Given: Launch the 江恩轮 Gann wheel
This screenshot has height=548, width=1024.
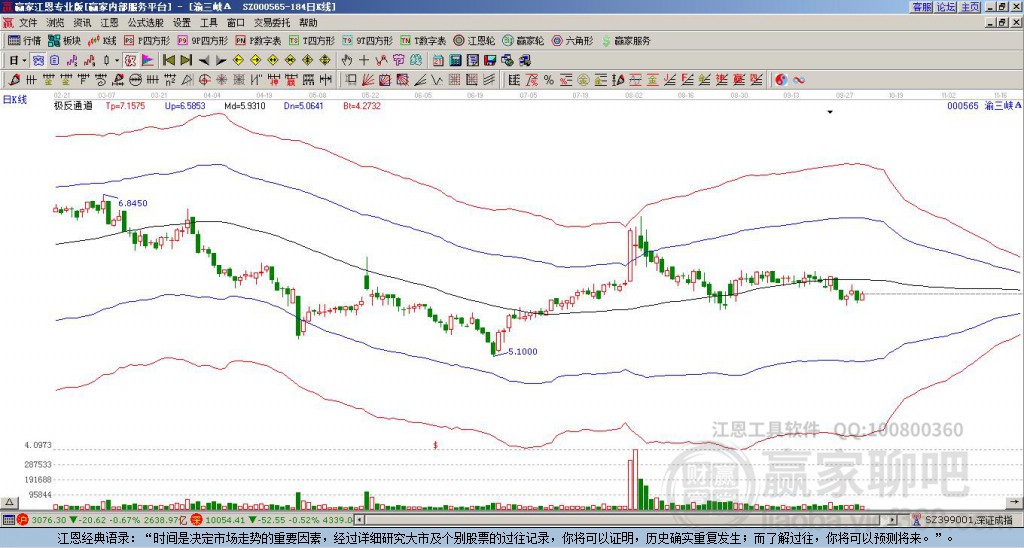Looking at the screenshot, I should point(474,40).
